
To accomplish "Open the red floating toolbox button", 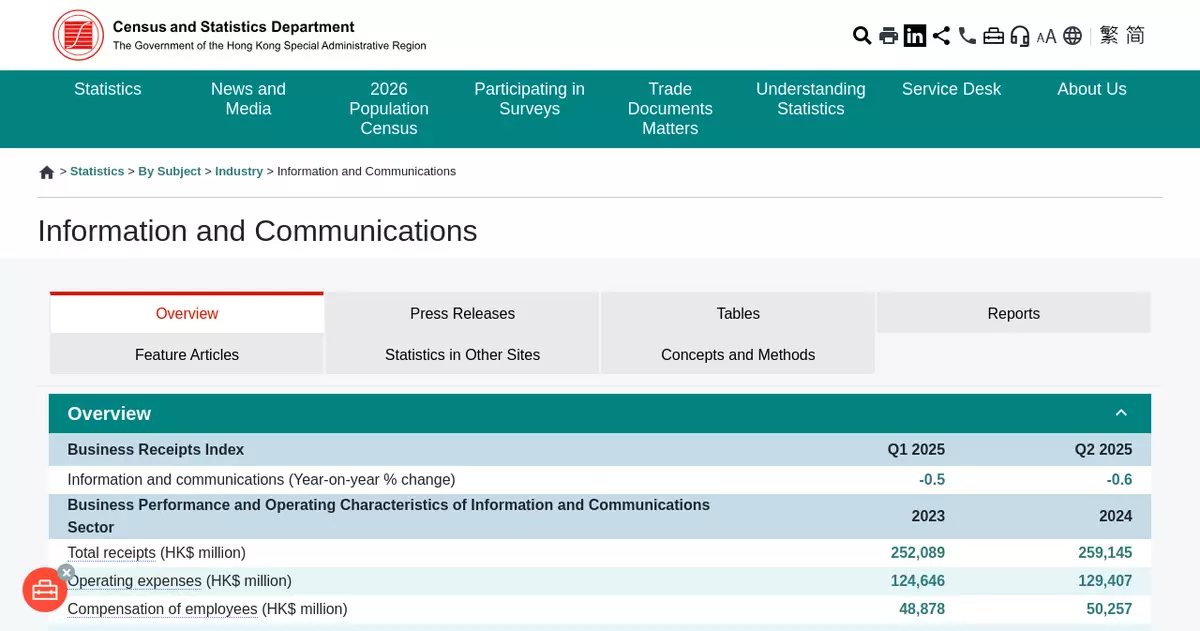I will pos(45,590).
